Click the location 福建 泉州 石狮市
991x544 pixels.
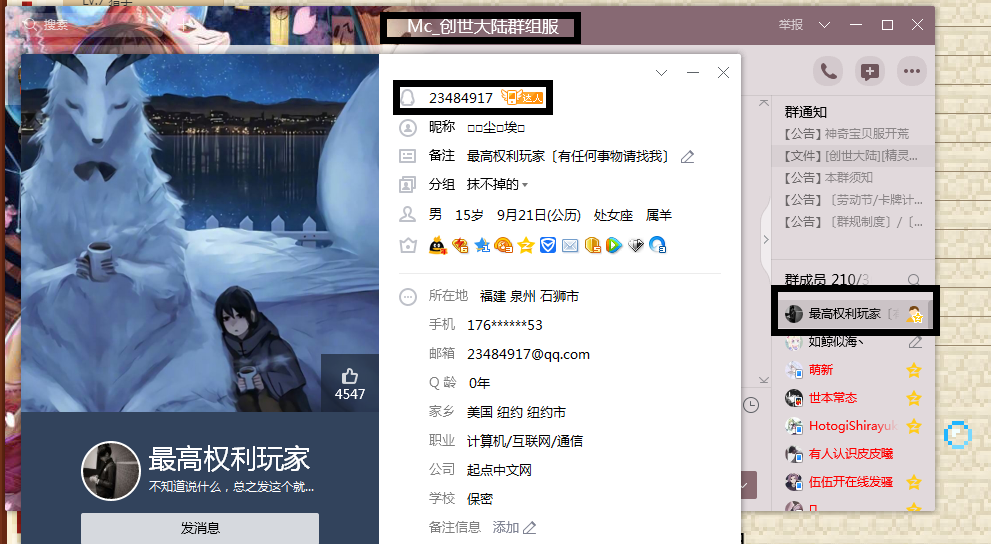pyautogui.click(x=529, y=296)
